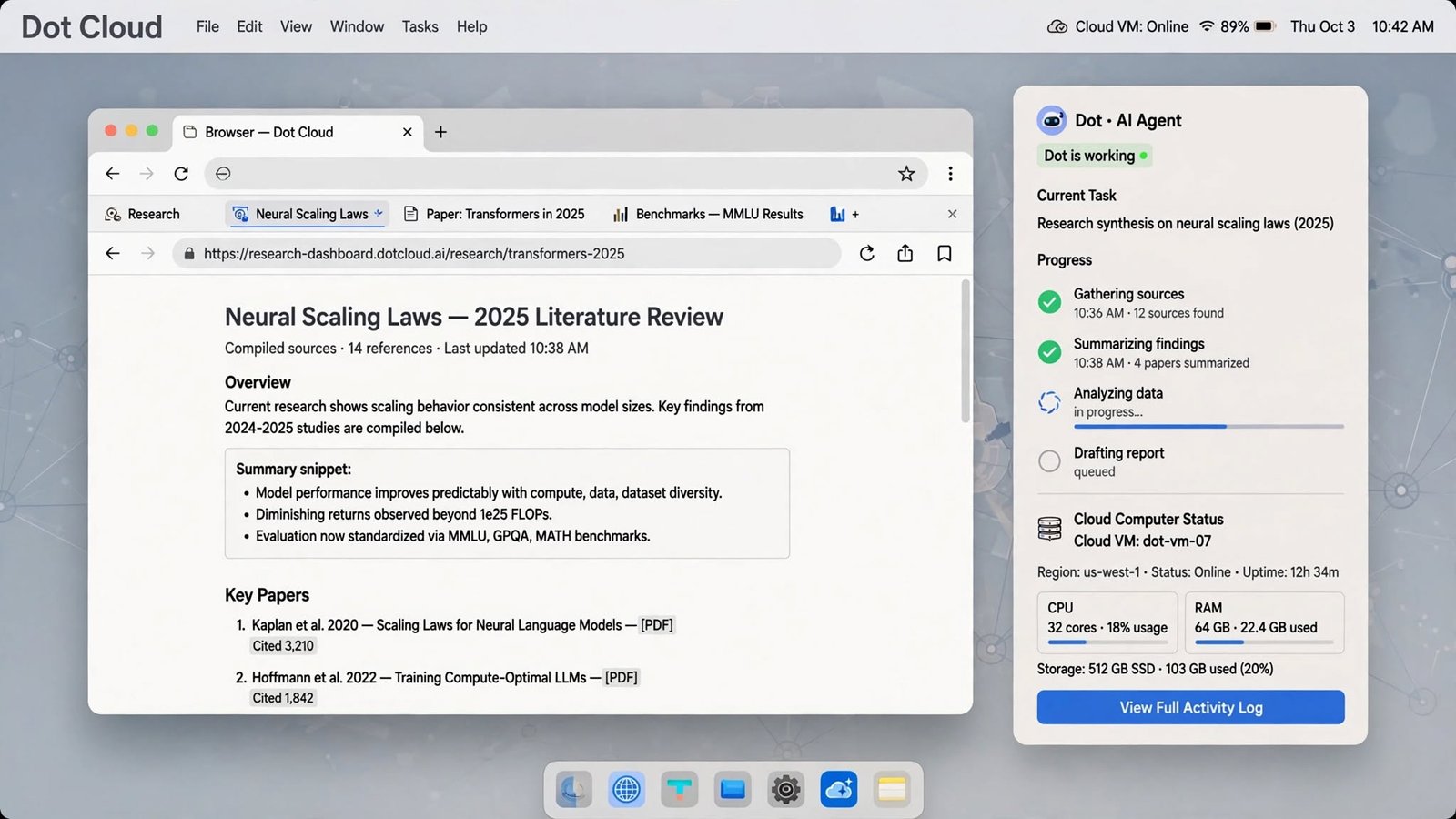The width and height of the screenshot is (1456, 819).
Task: Open Hoffmann et al. 2022 PDF link
Action: [622, 678]
